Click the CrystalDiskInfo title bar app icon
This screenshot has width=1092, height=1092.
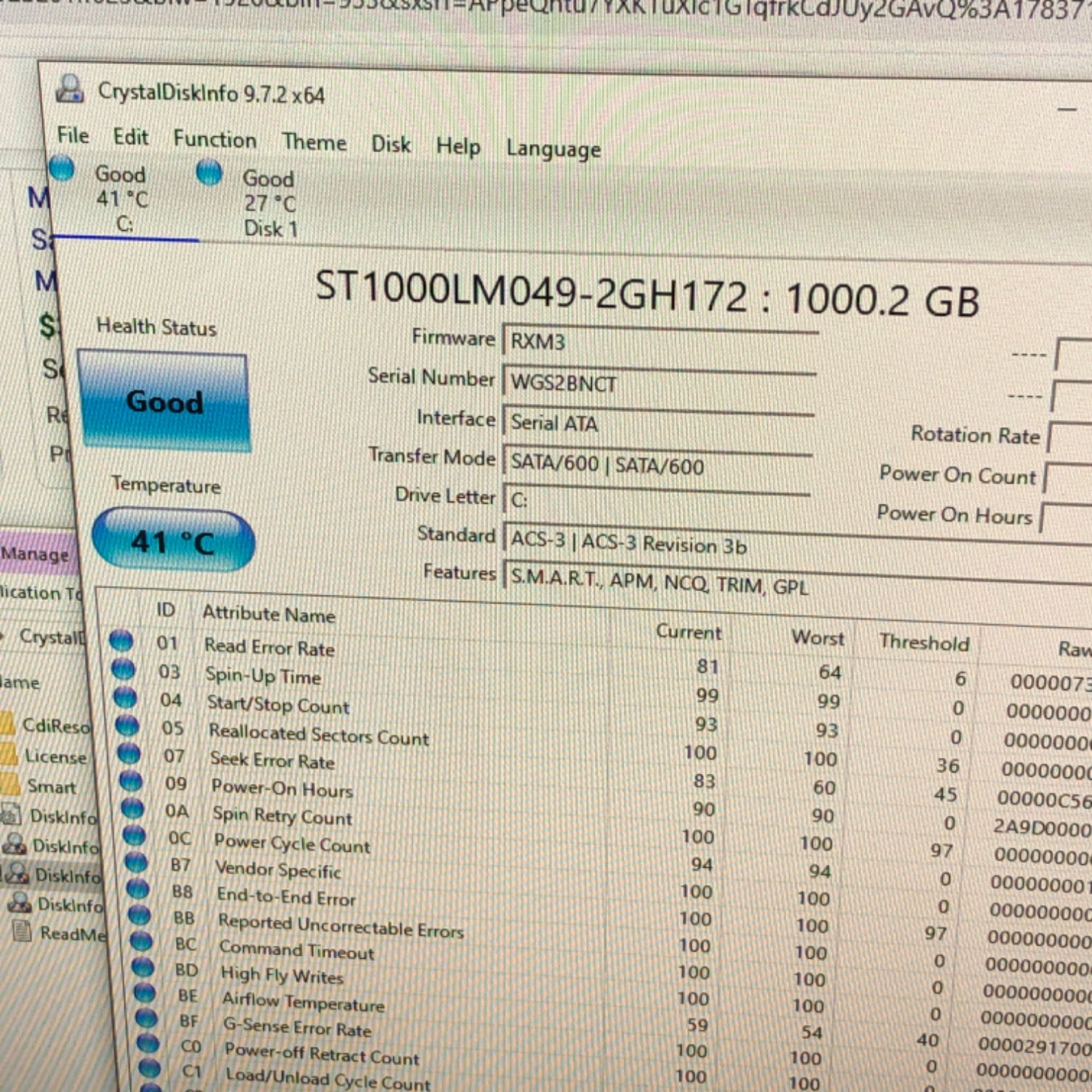70,89
